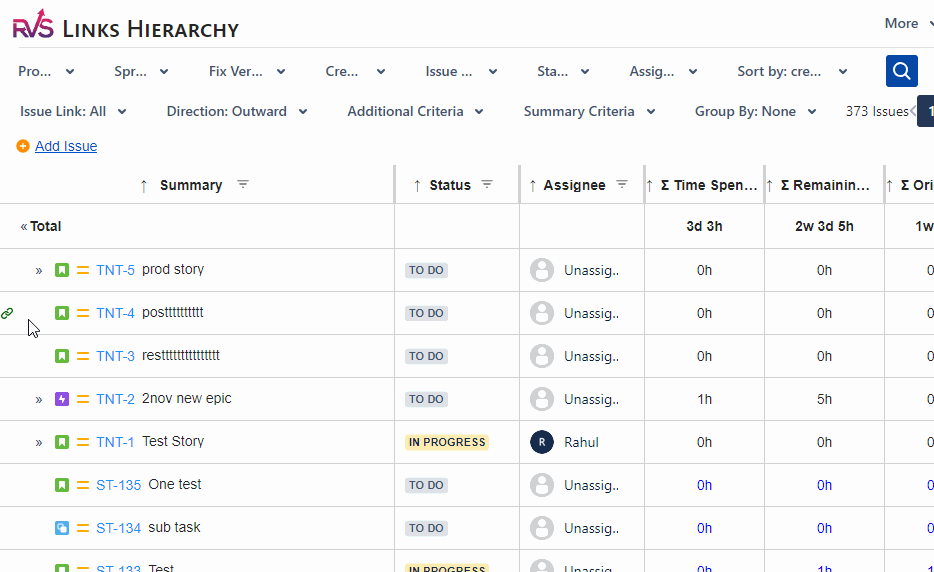Toggle sort arrow on Summary column
Screen dimensions: 934x572
click(144, 186)
